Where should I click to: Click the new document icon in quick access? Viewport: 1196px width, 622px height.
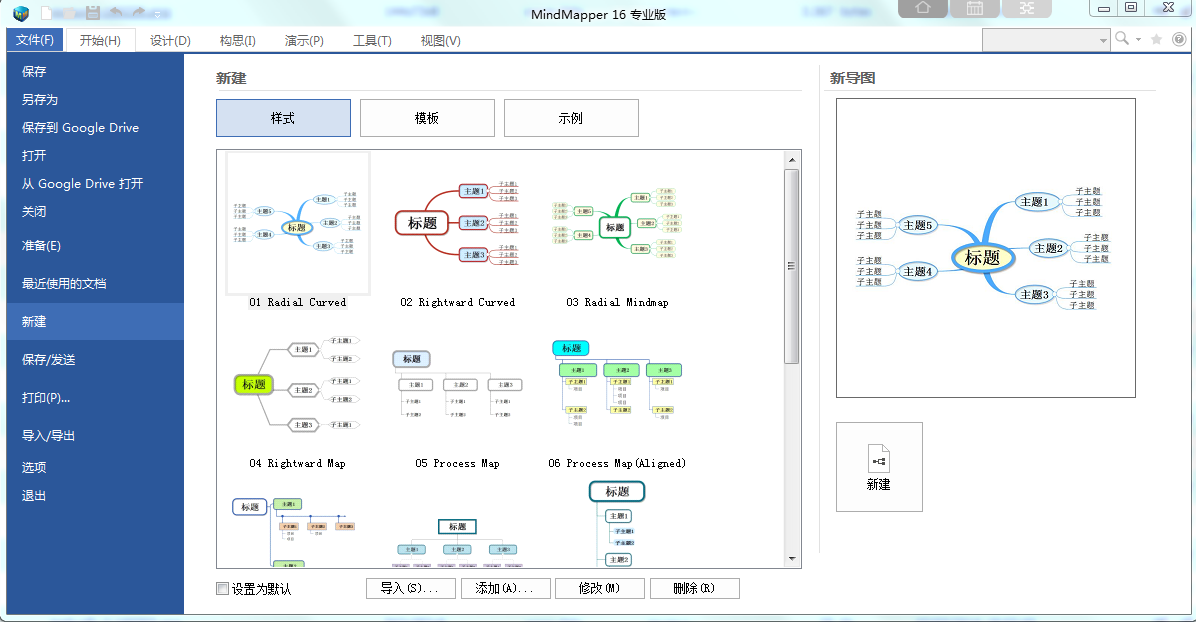(x=47, y=13)
